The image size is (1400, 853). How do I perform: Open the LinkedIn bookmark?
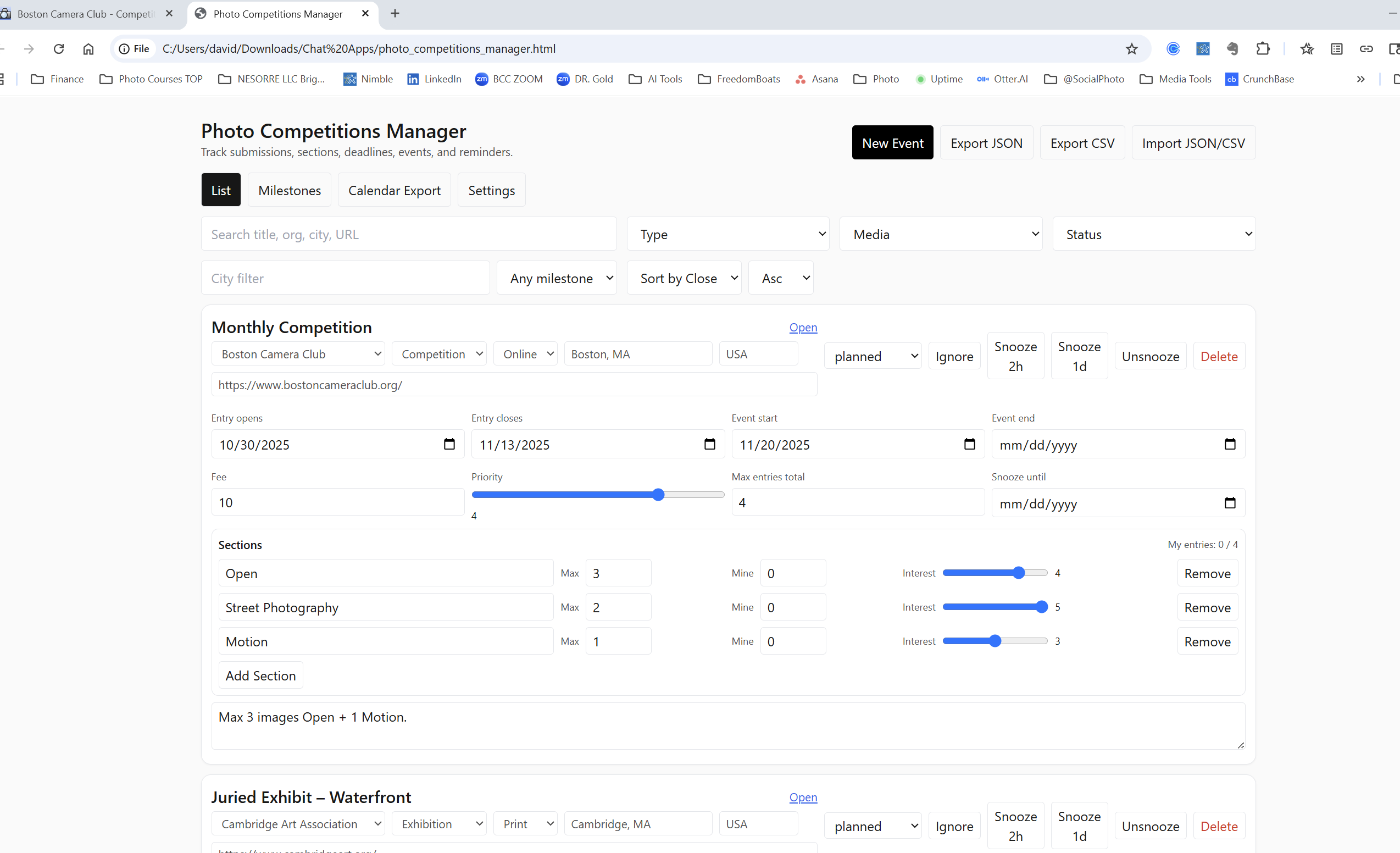[434, 79]
